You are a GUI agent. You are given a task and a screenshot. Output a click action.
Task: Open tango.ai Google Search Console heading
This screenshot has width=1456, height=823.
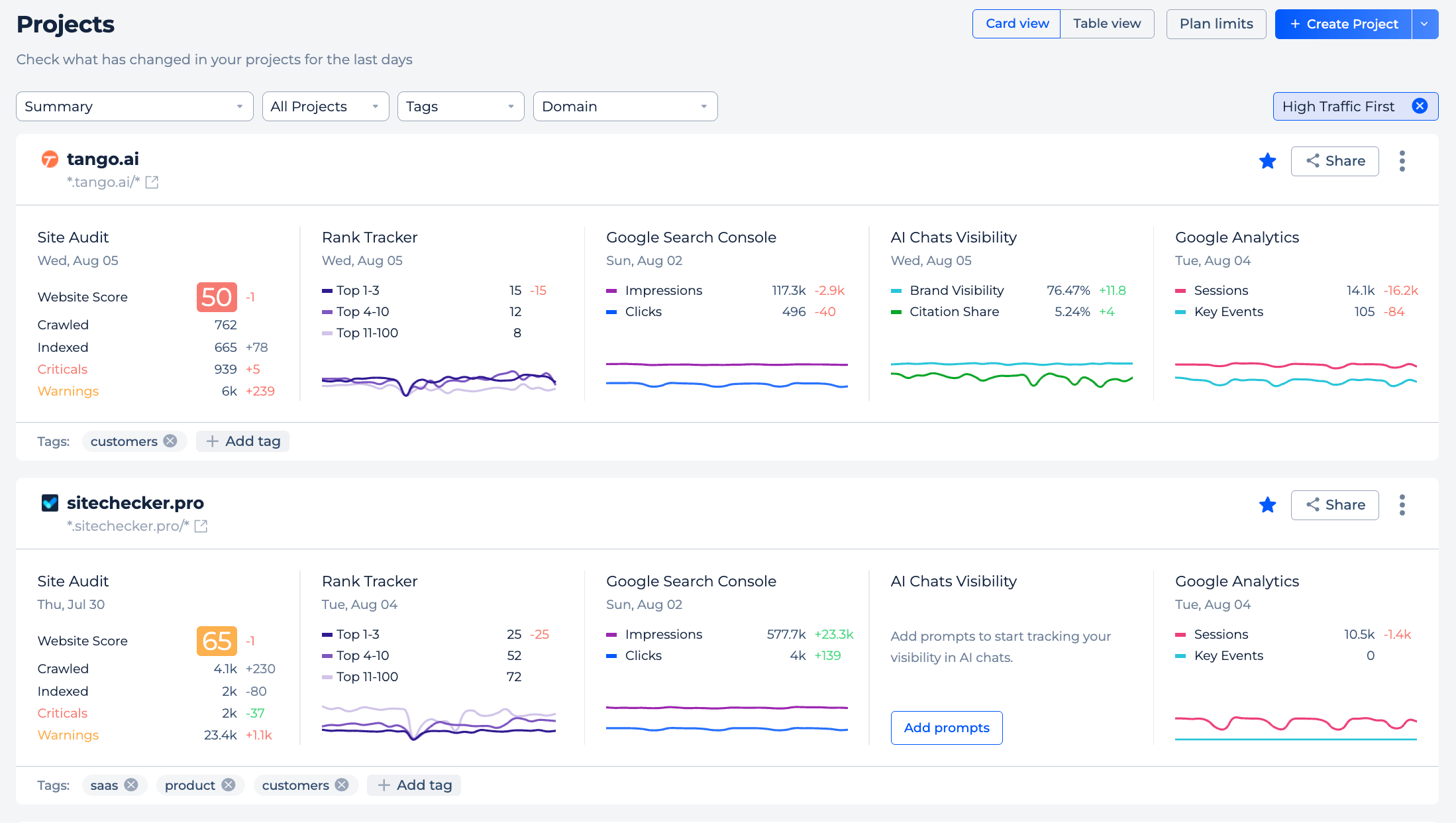[691, 237]
